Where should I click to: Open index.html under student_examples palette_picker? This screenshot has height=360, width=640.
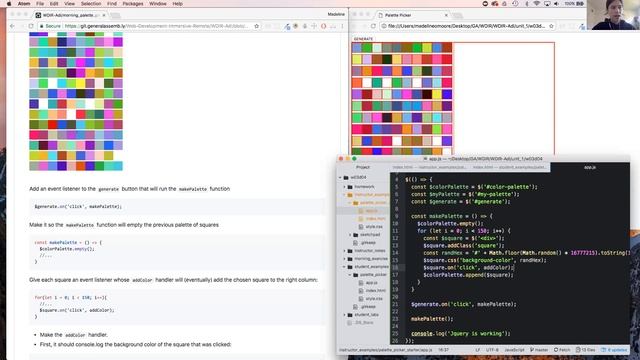372,291
